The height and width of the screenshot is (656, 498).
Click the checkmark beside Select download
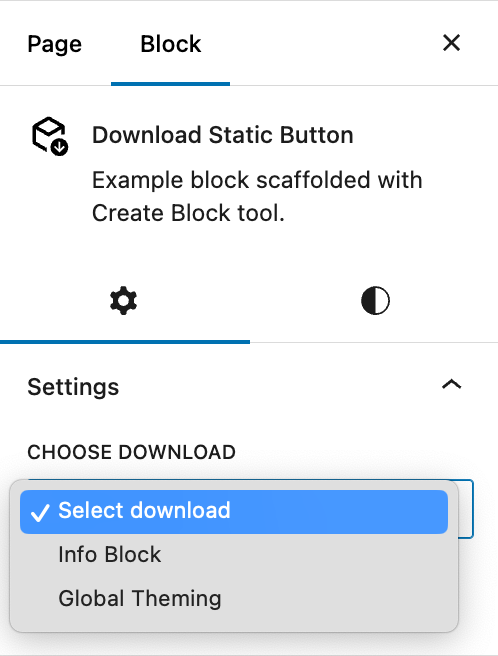pyautogui.click(x=40, y=512)
